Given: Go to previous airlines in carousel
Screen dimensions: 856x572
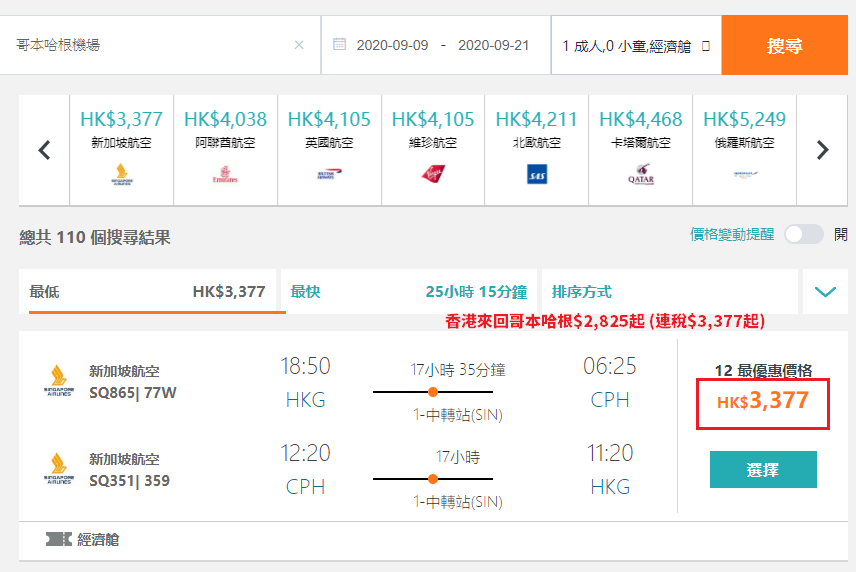Looking at the screenshot, I should 44,150.
